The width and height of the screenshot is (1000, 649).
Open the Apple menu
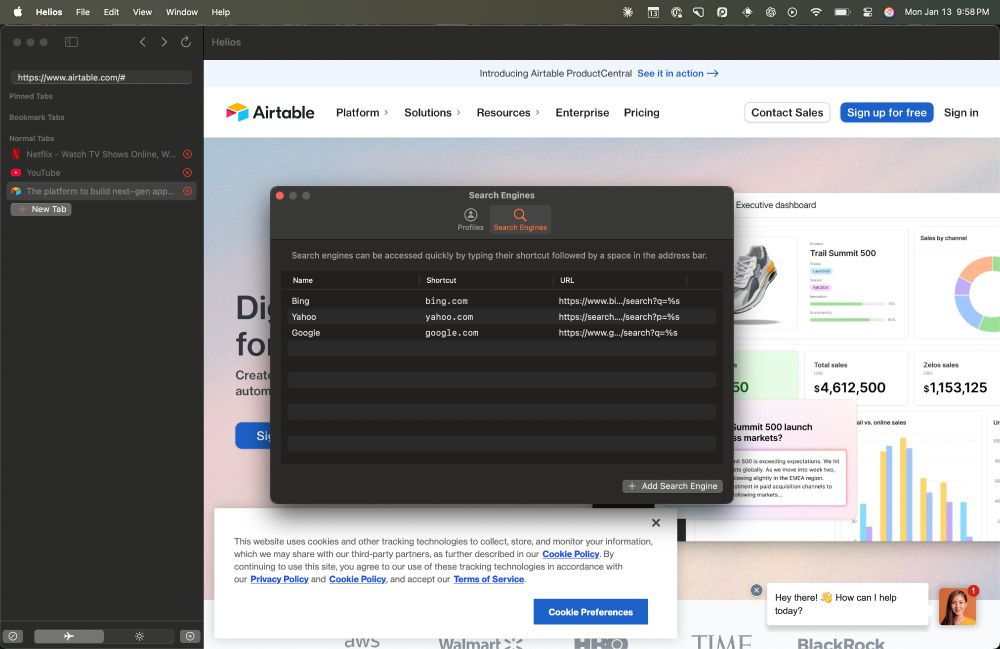(x=17, y=11)
